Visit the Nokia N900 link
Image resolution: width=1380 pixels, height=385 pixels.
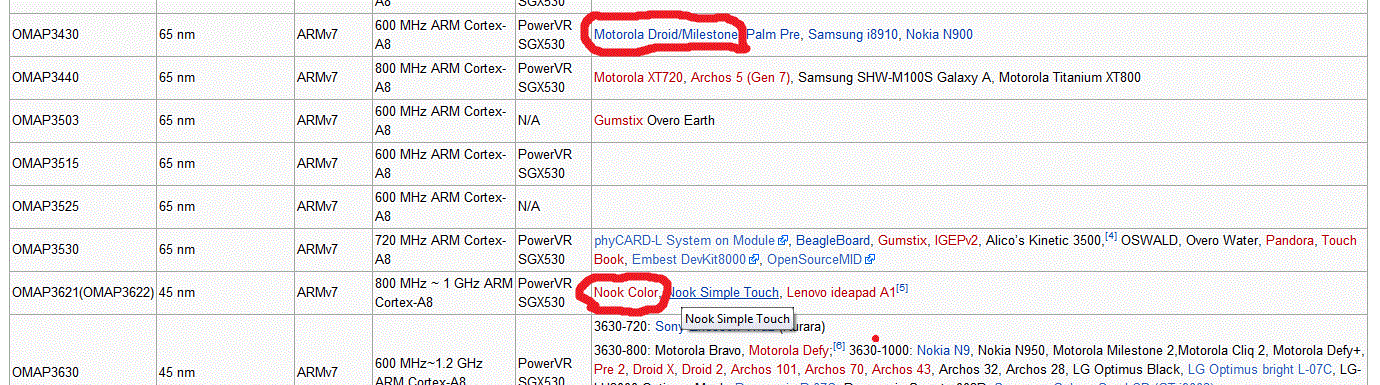point(939,35)
